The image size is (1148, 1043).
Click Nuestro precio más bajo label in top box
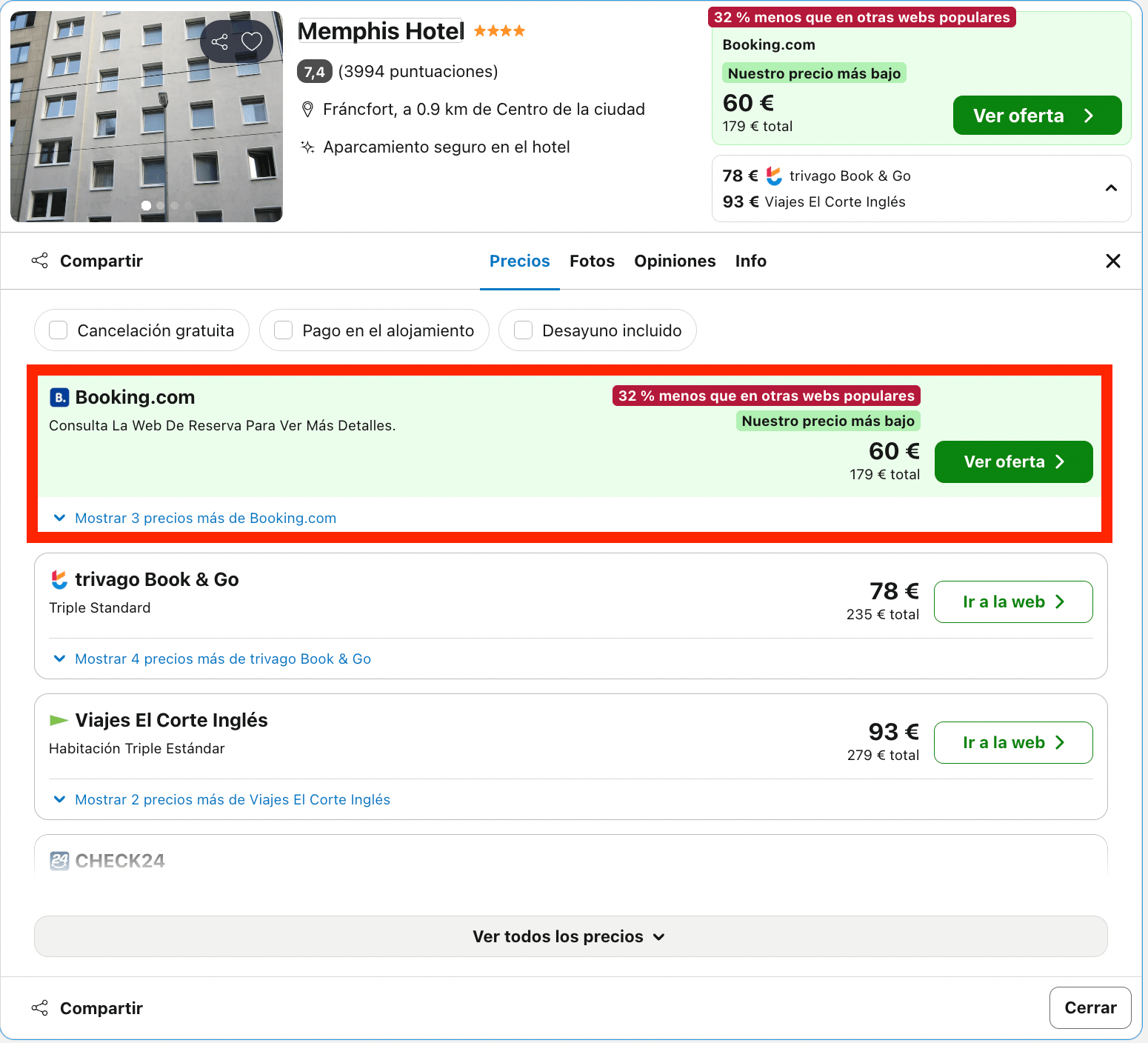pyautogui.click(x=814, y=73)
